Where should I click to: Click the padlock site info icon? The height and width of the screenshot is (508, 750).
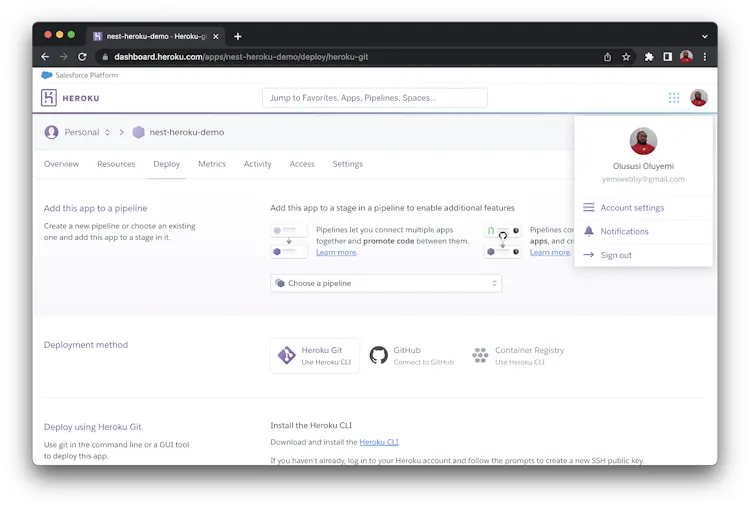tap(105, 57)
